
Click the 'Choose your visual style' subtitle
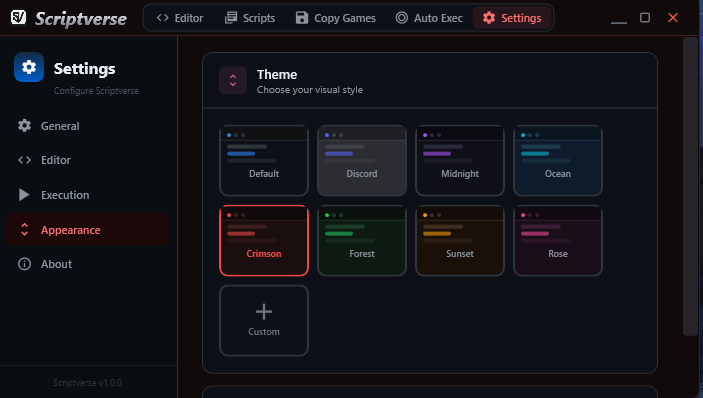pos(309,90)
